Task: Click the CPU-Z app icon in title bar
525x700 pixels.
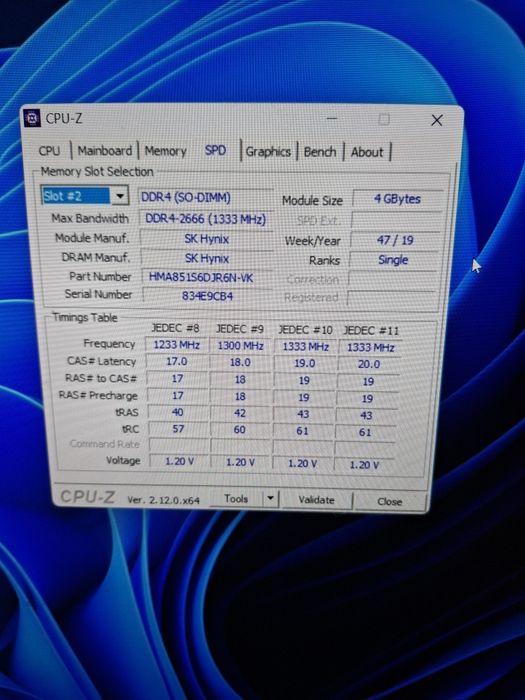Action: 32,118
